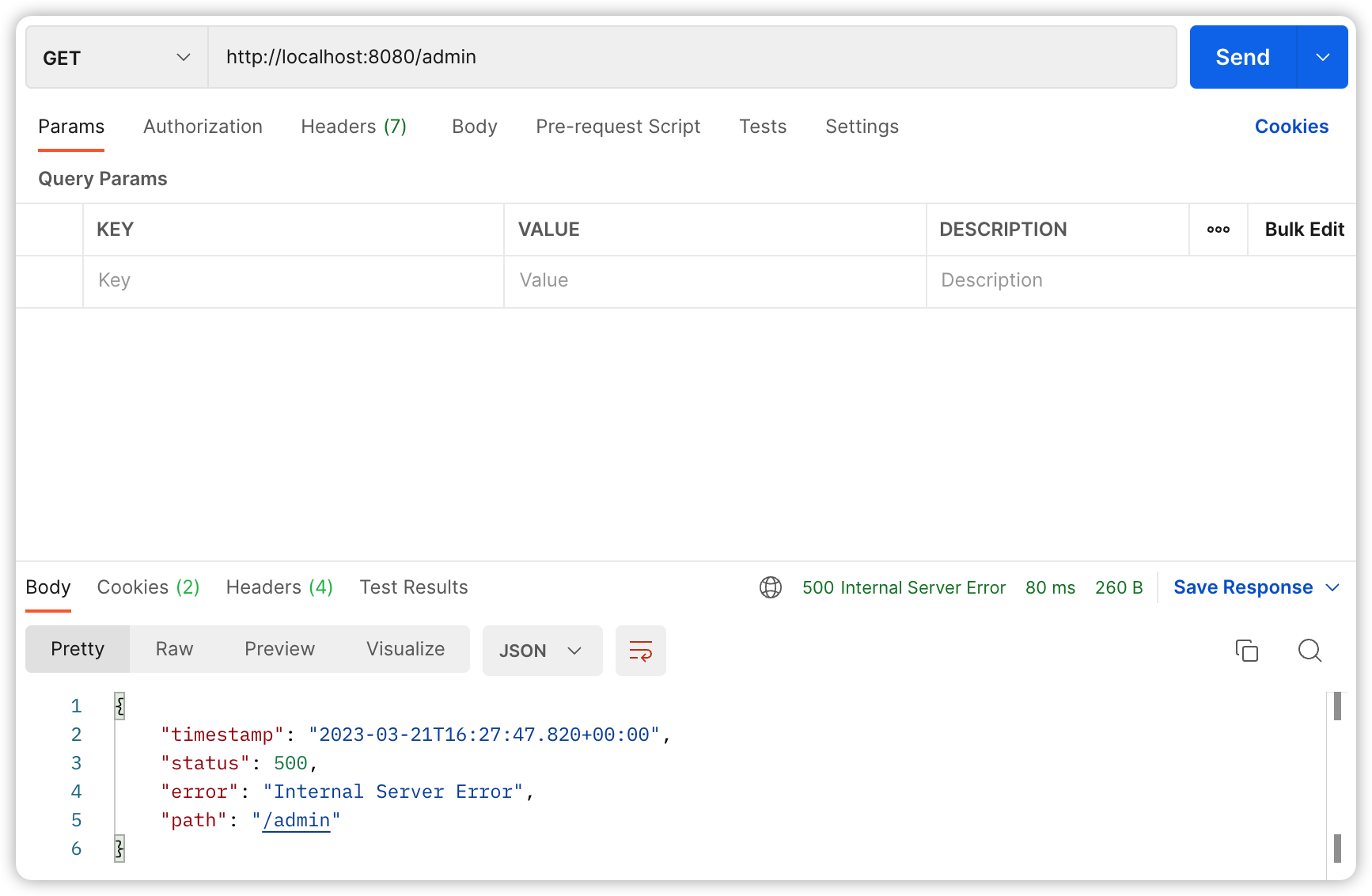Collapse JSON at opening brace

tap(119, 706)
